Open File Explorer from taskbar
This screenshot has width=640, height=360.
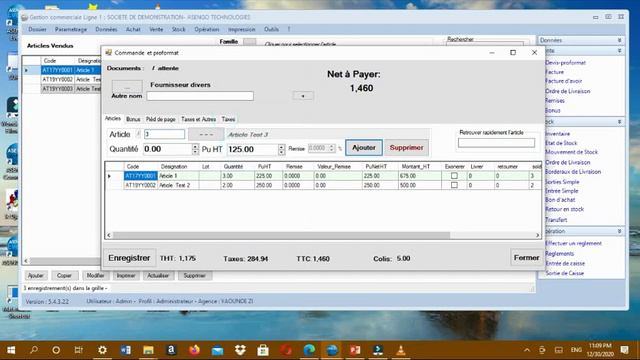[148, 350]
